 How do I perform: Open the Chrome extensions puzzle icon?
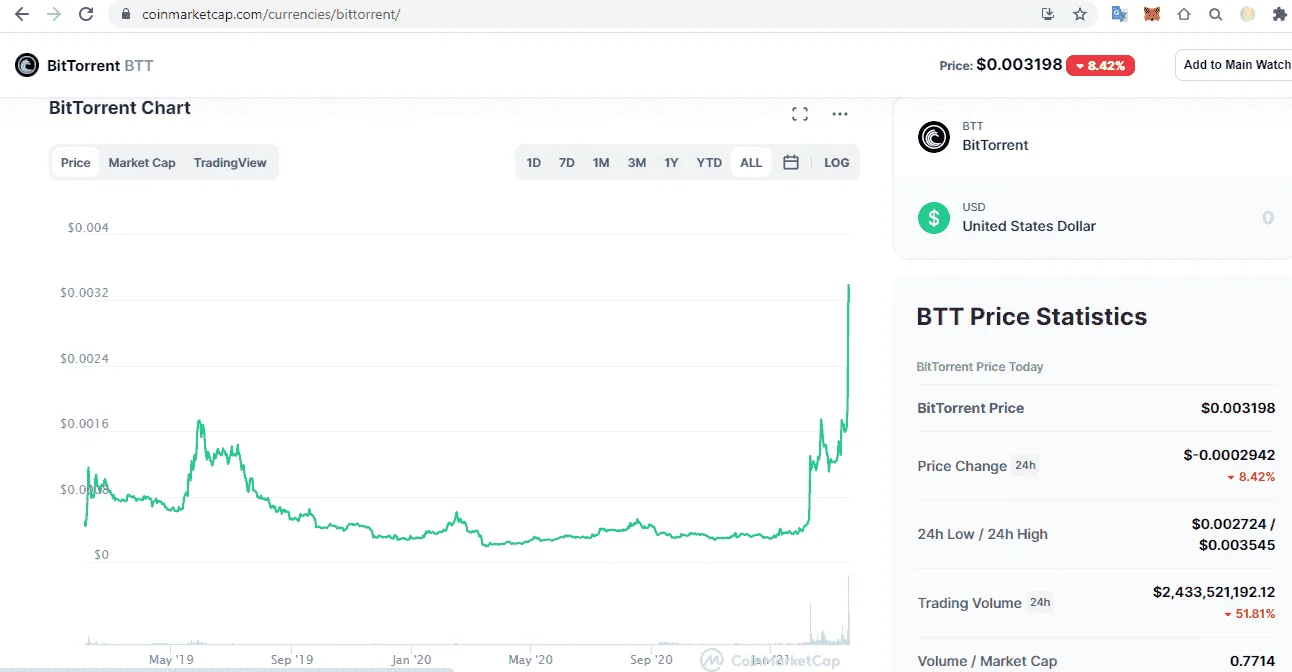(1279, 14)
